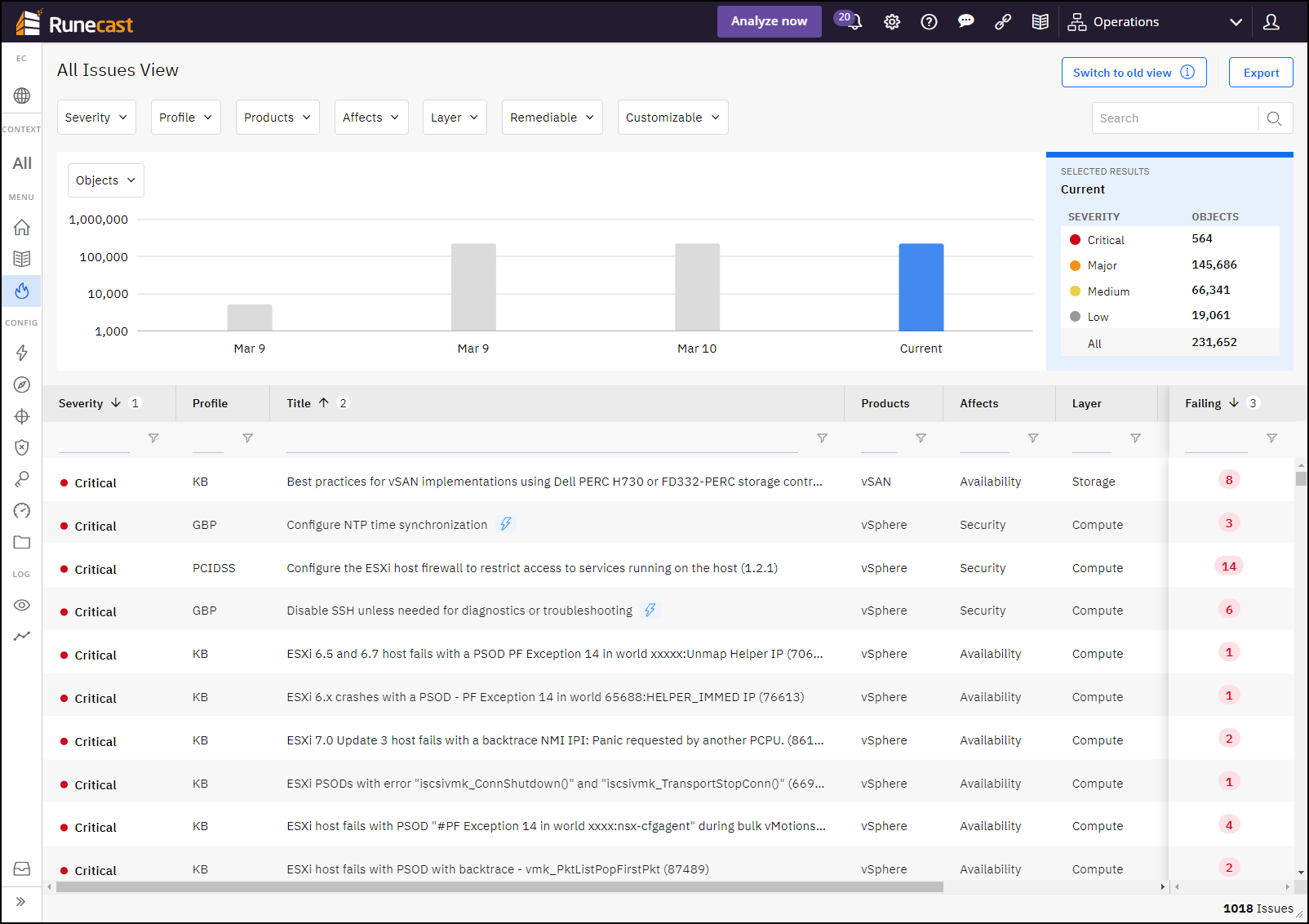This screenshot has height=924, width=1309.
Task: Open the inbox tray icon in sidebar
Action: tap(22, 868)
